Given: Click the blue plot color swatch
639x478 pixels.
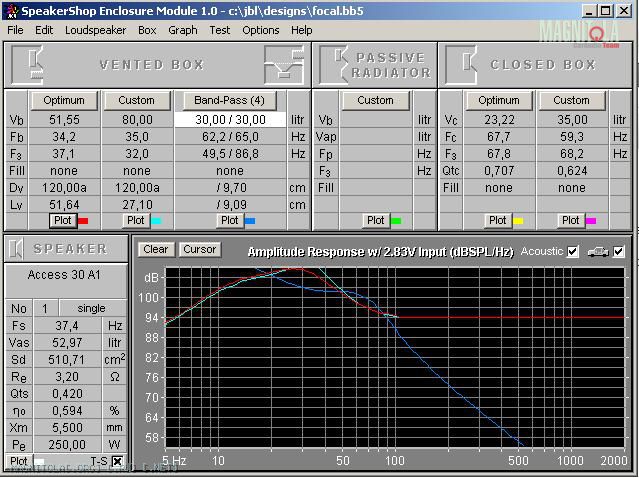Looking at the screenshot, I should point(250,221).
